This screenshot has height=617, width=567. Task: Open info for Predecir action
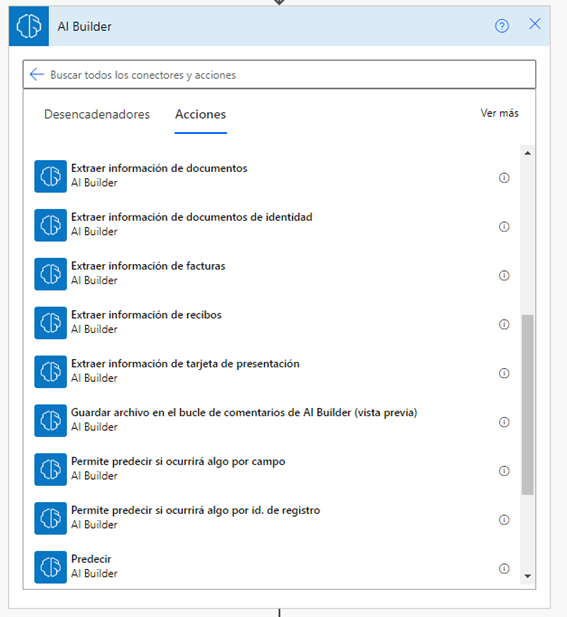[x=504, y=568]
